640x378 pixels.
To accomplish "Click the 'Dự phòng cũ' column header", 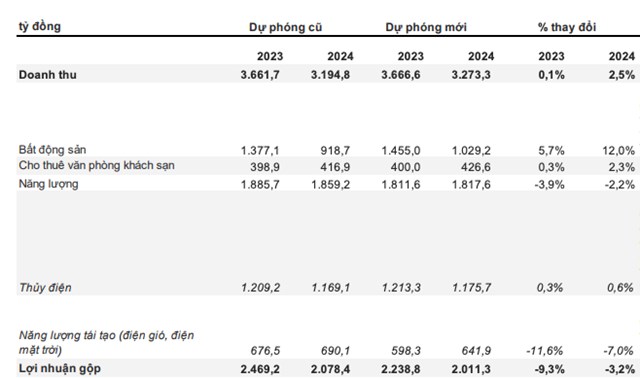I will 285,27.
